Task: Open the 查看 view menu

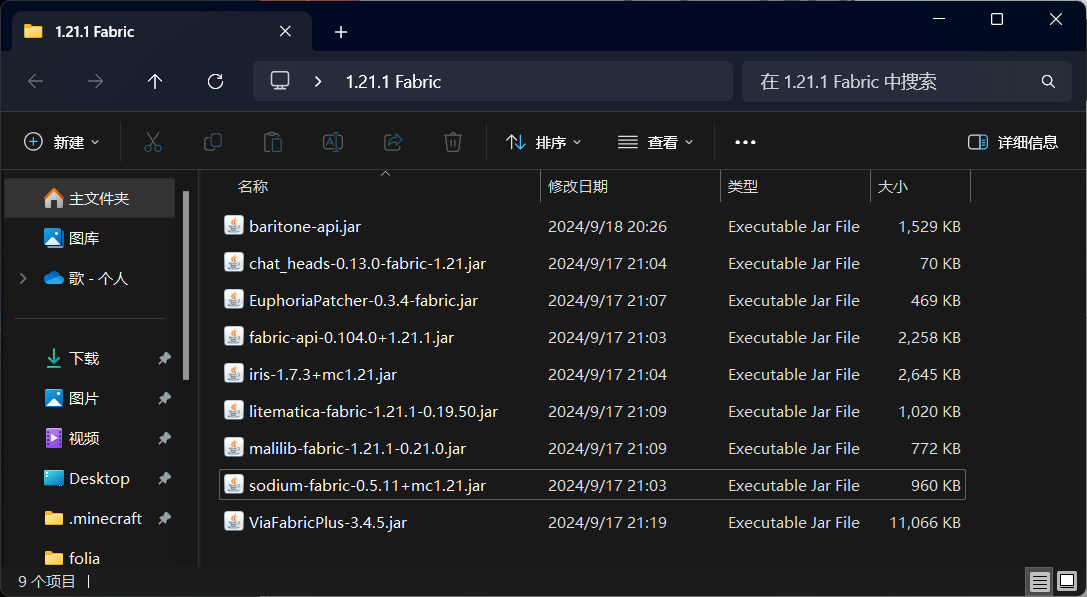Action: pos(656,142)
